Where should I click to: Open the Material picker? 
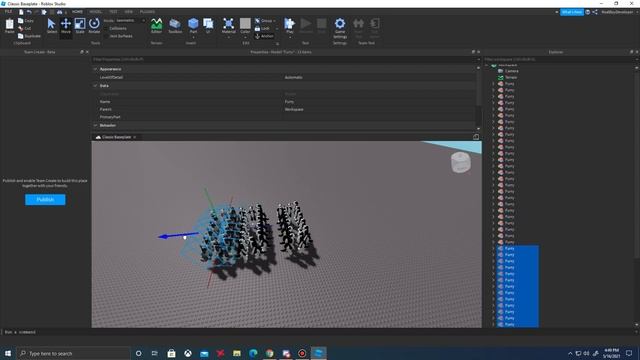point(229,25)
